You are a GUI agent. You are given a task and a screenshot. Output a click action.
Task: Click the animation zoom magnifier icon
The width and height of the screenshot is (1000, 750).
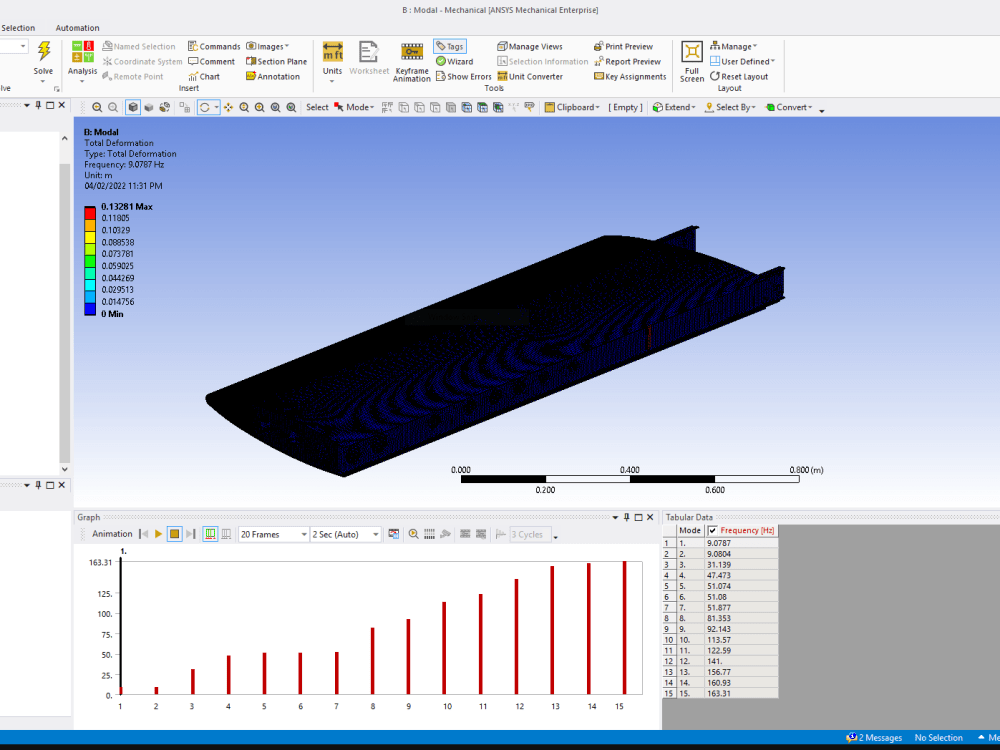coord(413,534)
